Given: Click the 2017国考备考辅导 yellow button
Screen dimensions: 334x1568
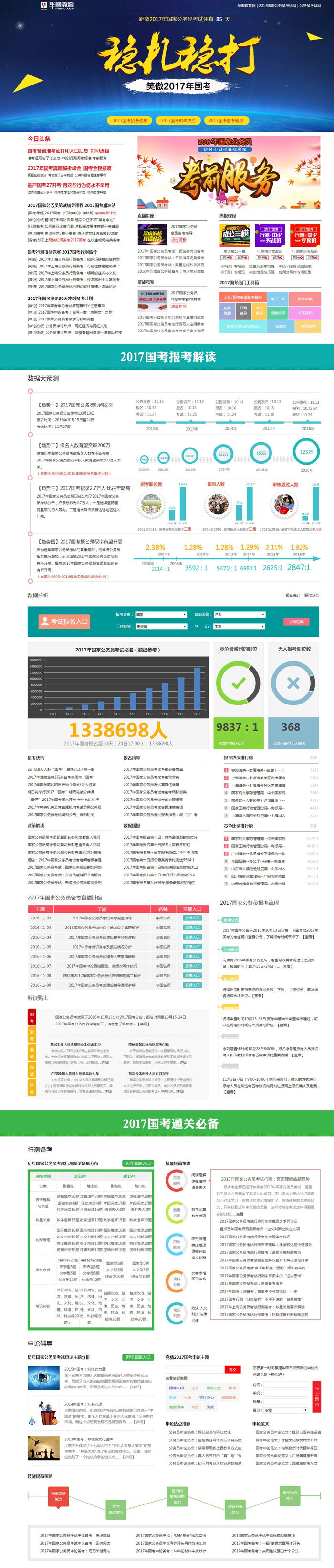Looking at the screenshot, I should click(226, 120).
